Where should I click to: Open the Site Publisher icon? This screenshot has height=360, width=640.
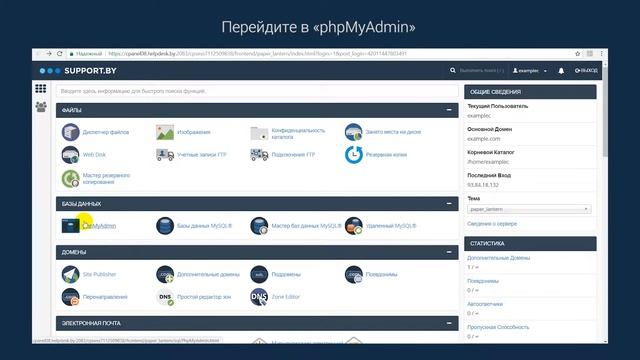[70, 274]
